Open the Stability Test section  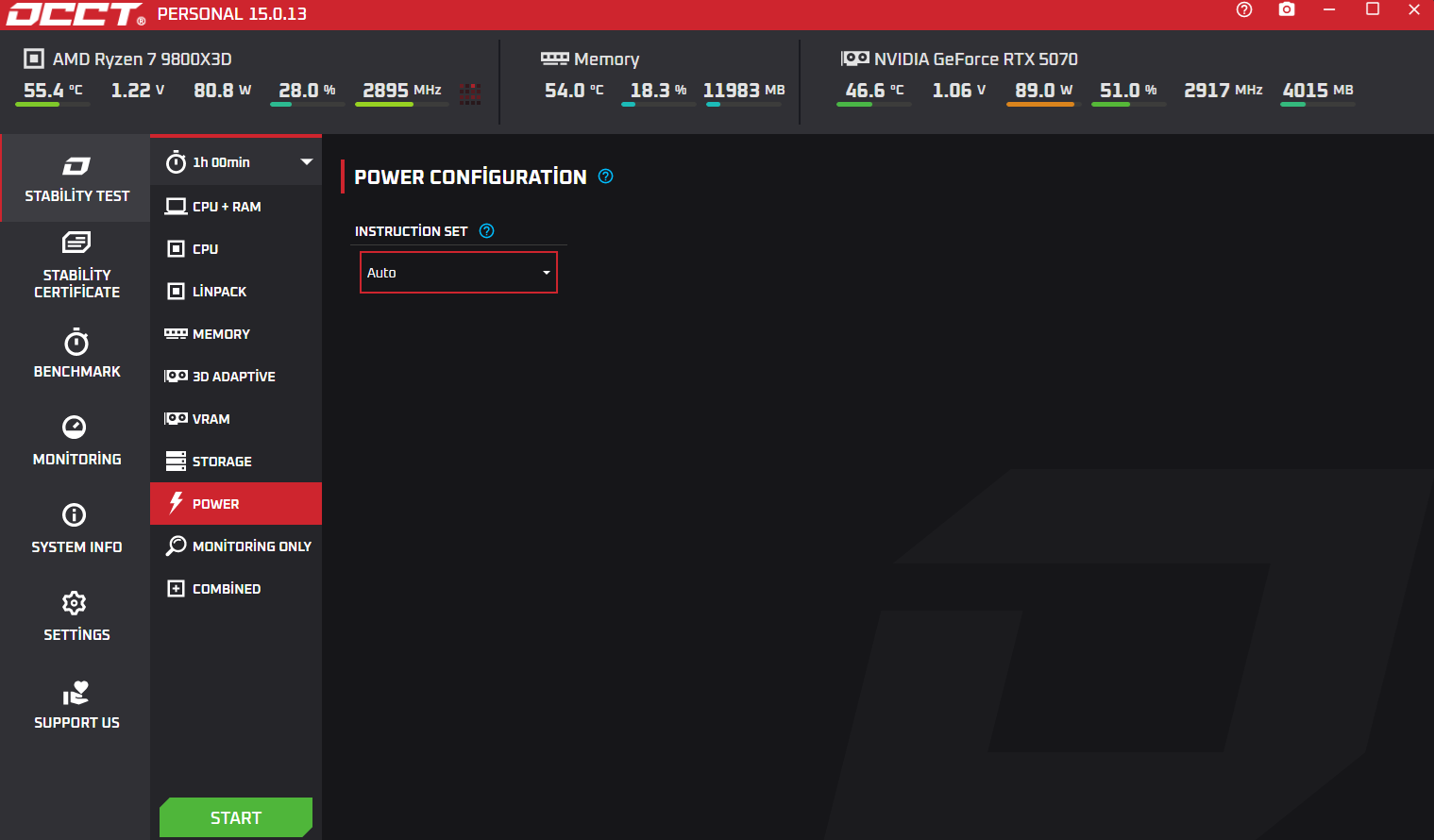point(76,178)
